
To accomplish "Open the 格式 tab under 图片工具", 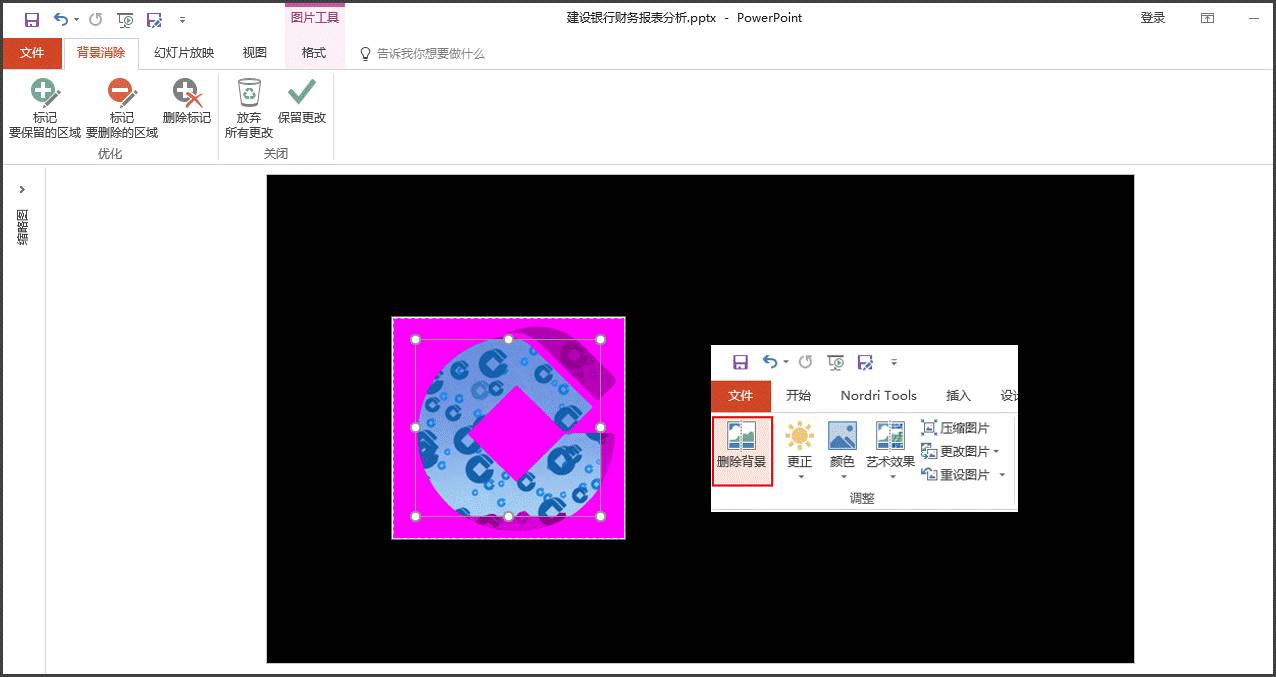I will (314, 53).
